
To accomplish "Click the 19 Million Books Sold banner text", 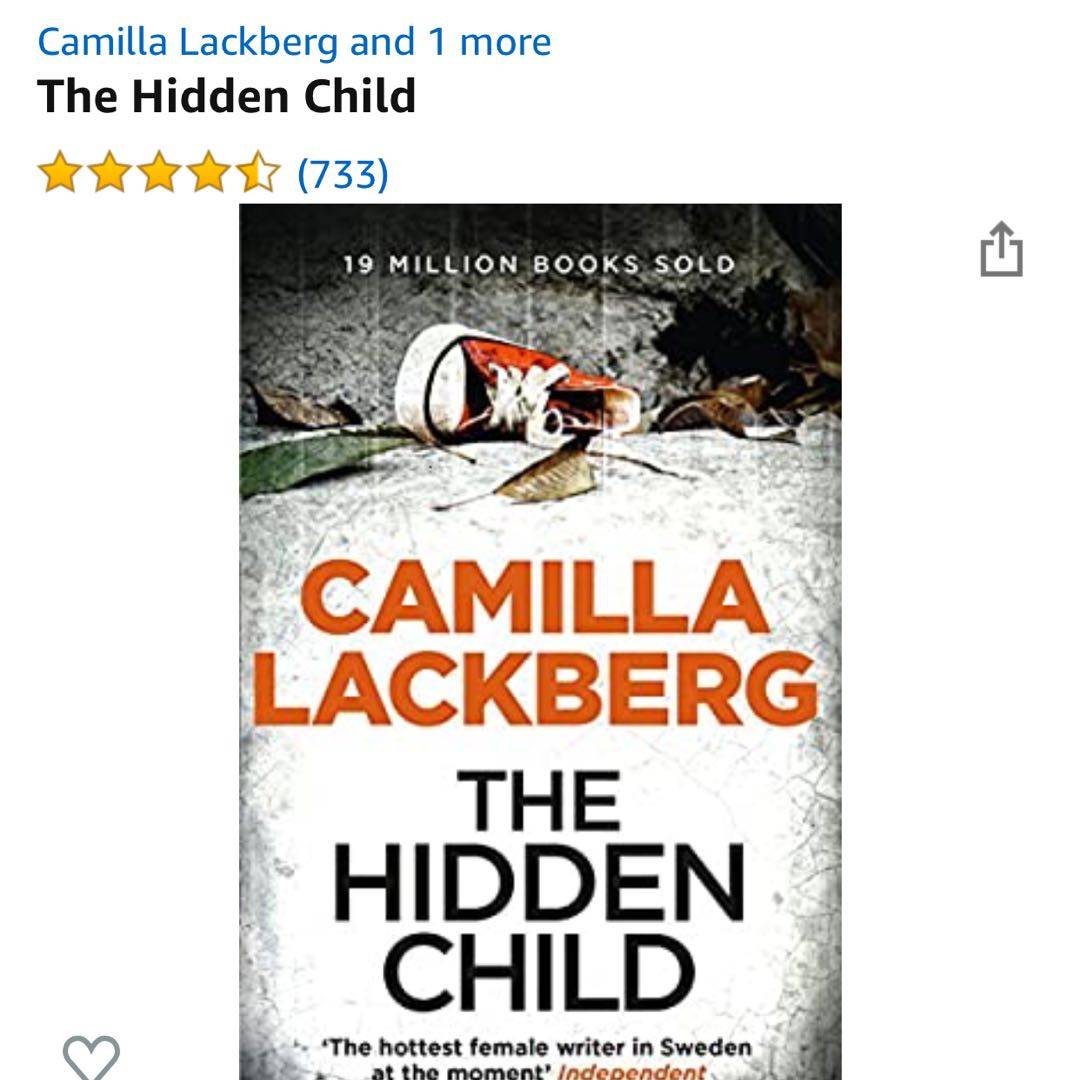I will point(539,264).
